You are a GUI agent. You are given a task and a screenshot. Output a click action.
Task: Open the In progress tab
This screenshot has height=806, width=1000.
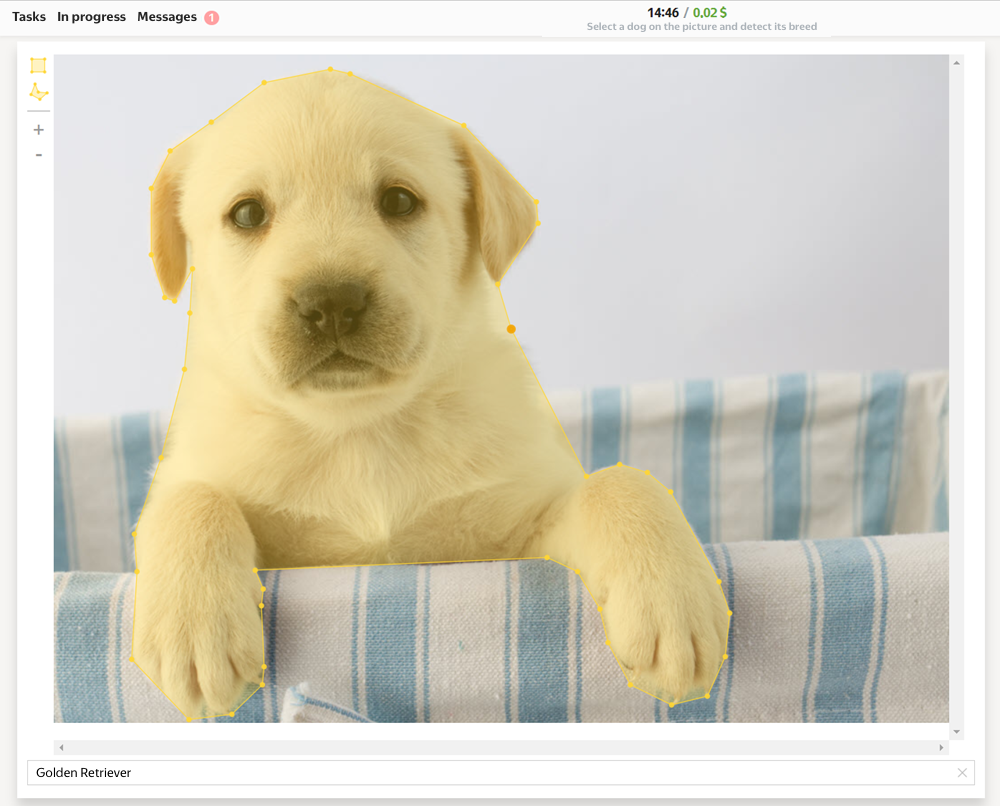tap(91, 17)
